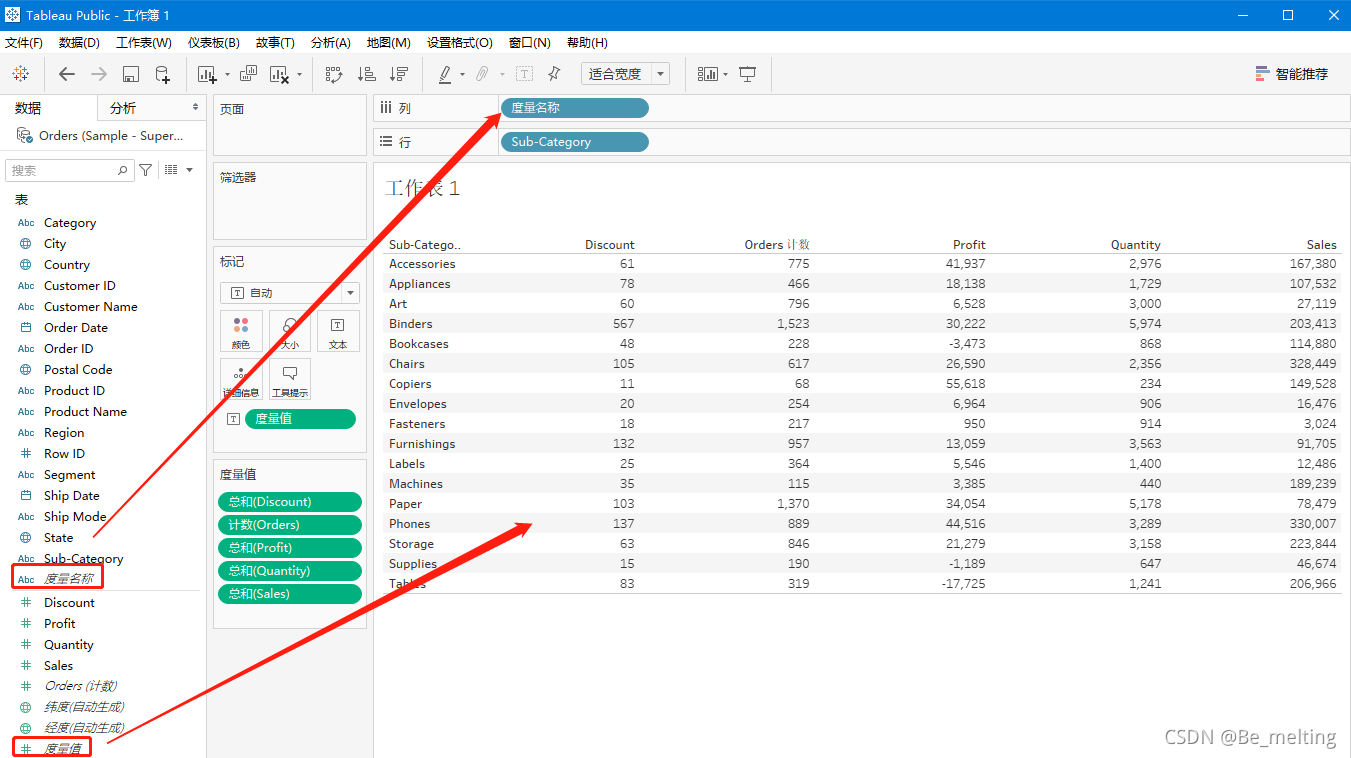Click the 总和(Sales) measure pill
Viewport: 1351px width, 758px height.
pos(289,594)
